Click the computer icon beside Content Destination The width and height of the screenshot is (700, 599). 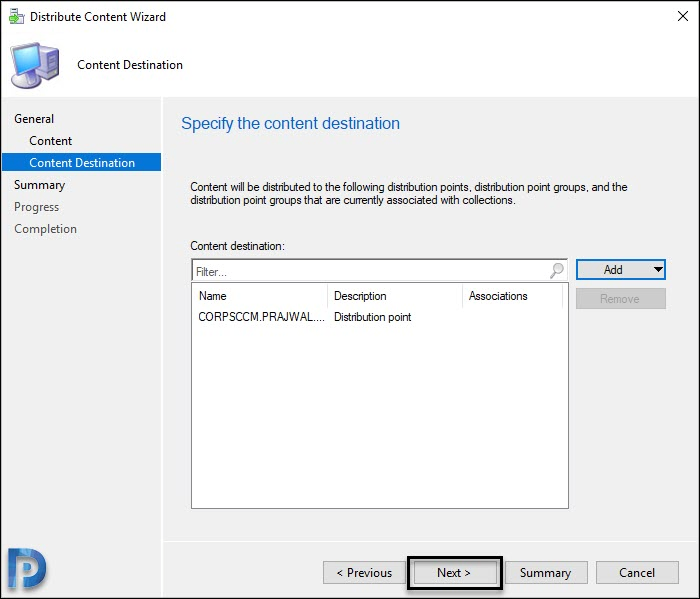pyautogui.click(x=35, y=65)
